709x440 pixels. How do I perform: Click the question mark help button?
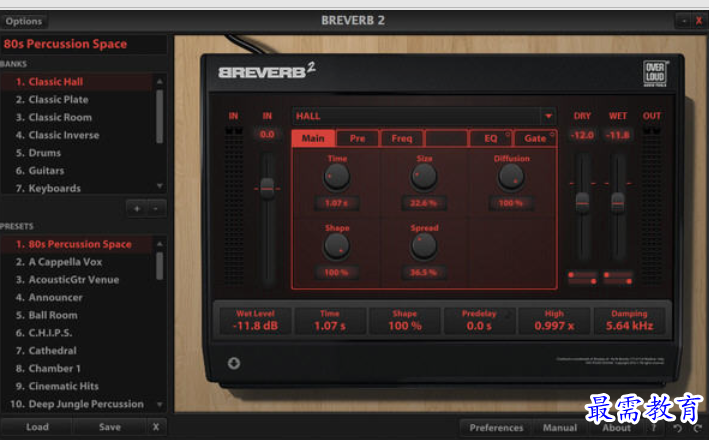point(654,428)
